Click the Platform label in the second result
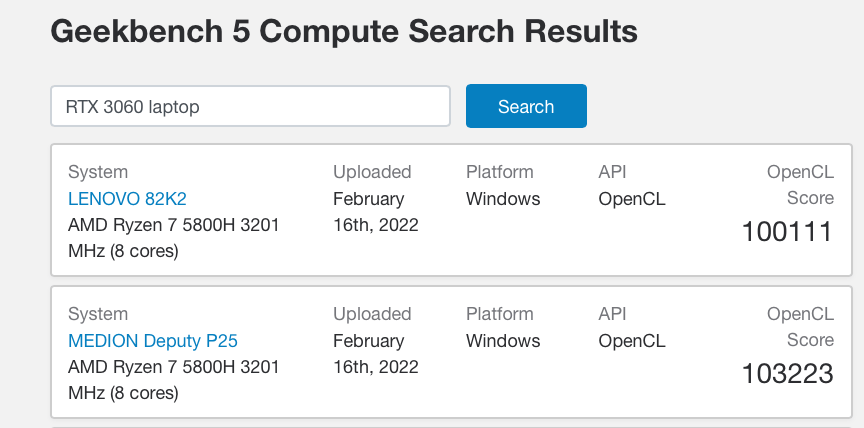The height and width of the screenshot is (428, 864). (x=500, y=314)
